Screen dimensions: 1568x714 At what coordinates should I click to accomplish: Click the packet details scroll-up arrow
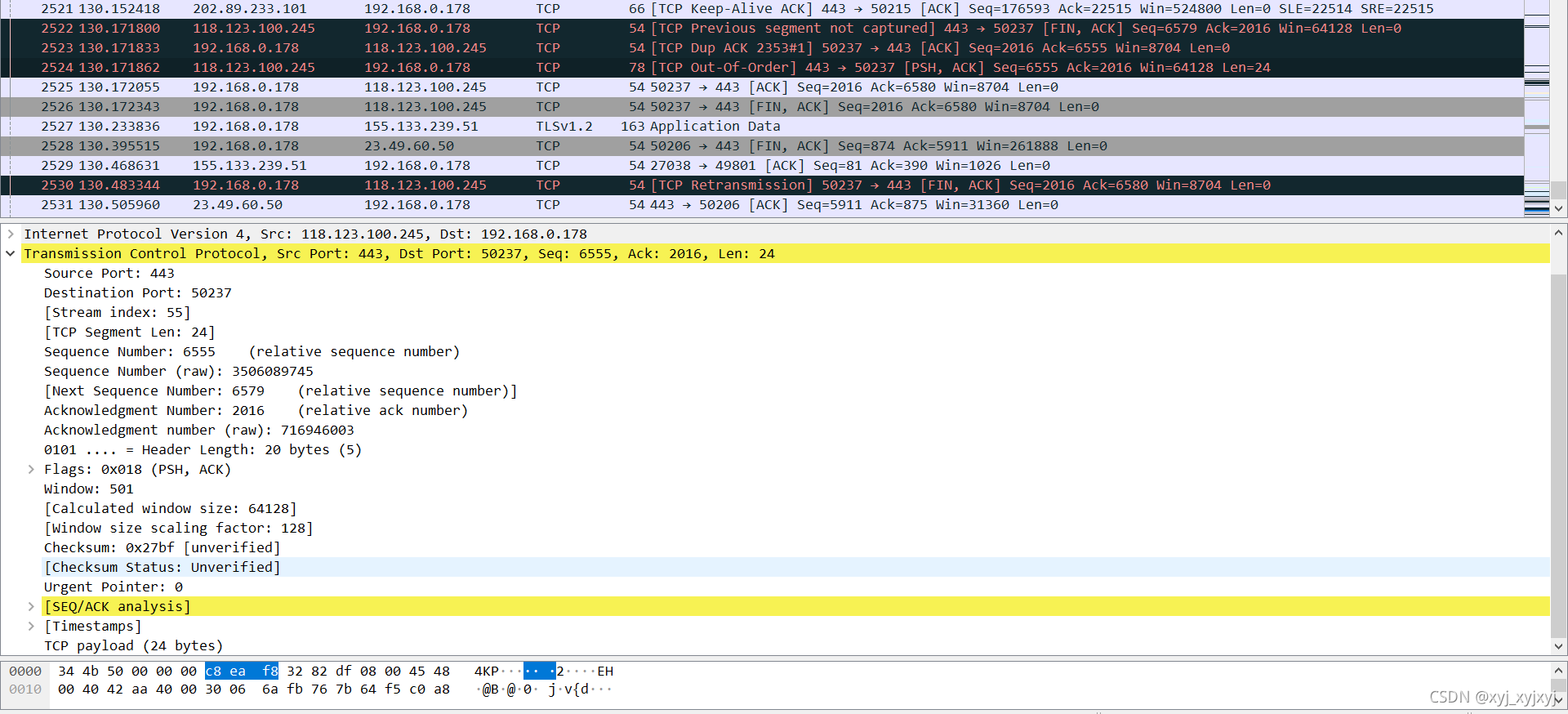pyautogui.click(x=1558, y=233)
